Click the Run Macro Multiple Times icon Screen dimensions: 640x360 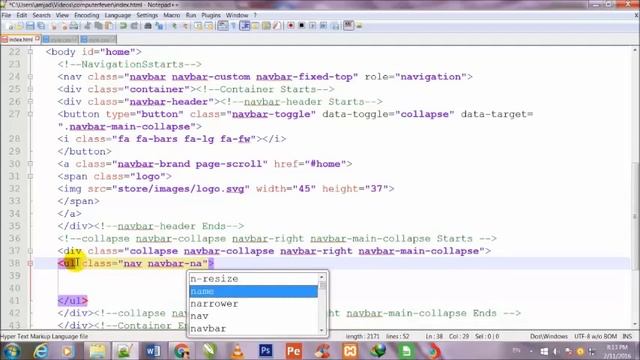(x=323, y=26)
